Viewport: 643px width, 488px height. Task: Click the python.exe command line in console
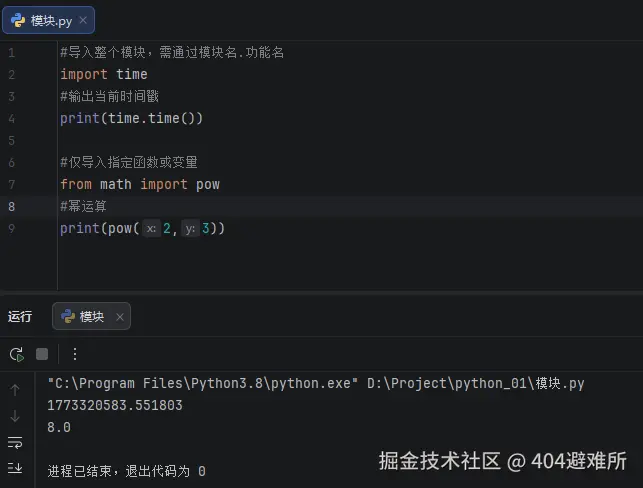coord(316,383)
